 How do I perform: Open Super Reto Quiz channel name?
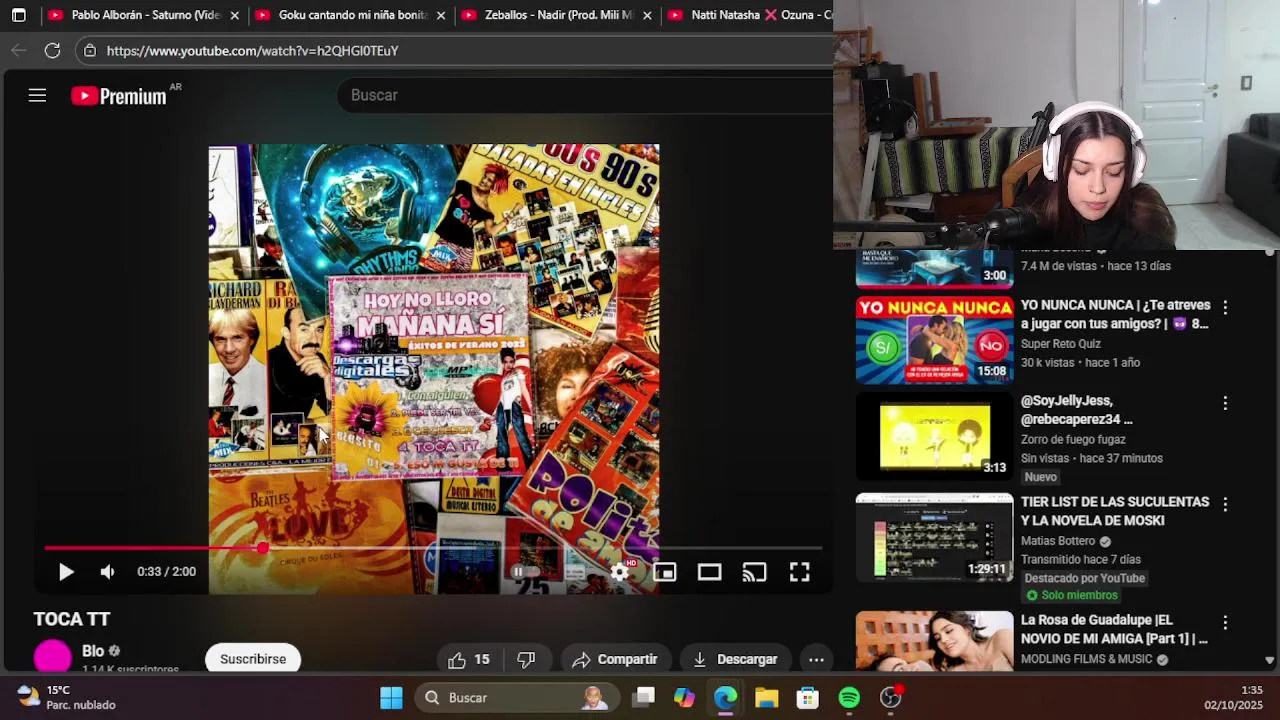tap(1061, 344)
